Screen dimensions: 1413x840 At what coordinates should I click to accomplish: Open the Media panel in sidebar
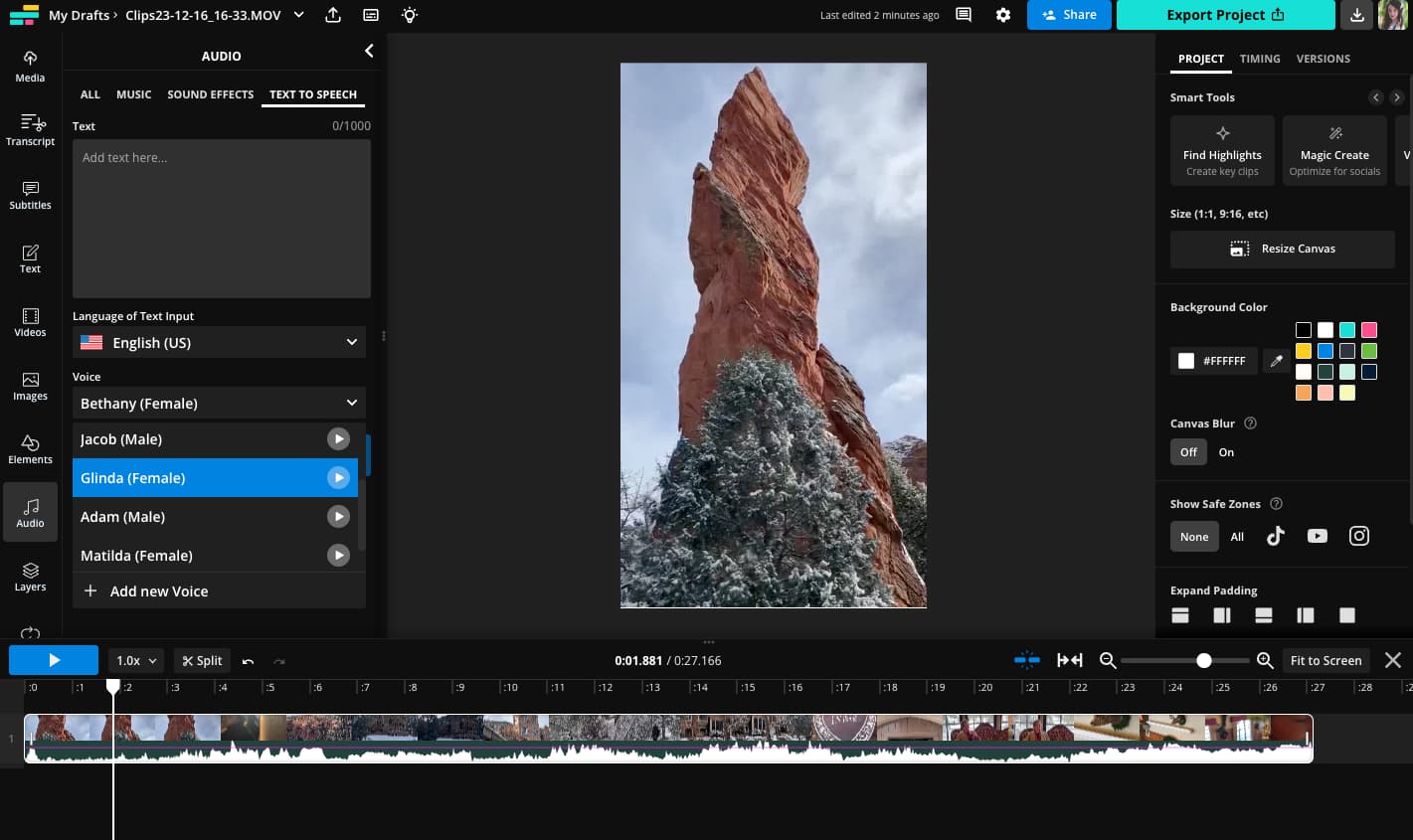[x=30, y=66]
